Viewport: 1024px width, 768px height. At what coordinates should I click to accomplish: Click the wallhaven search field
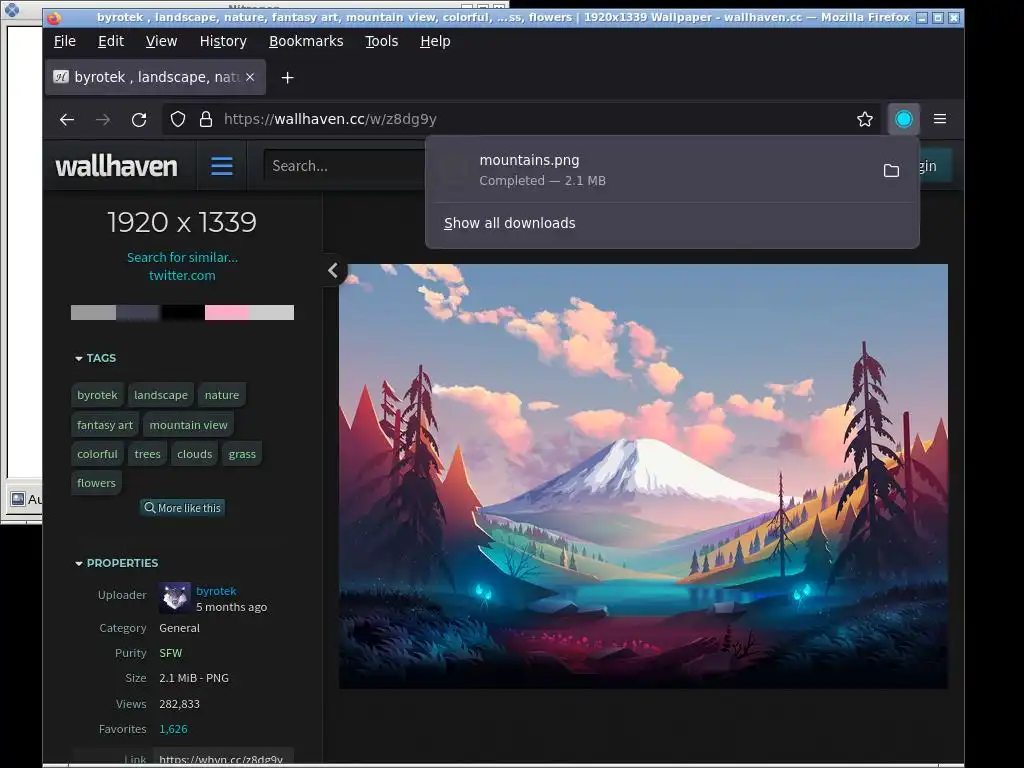click(345, 166)
